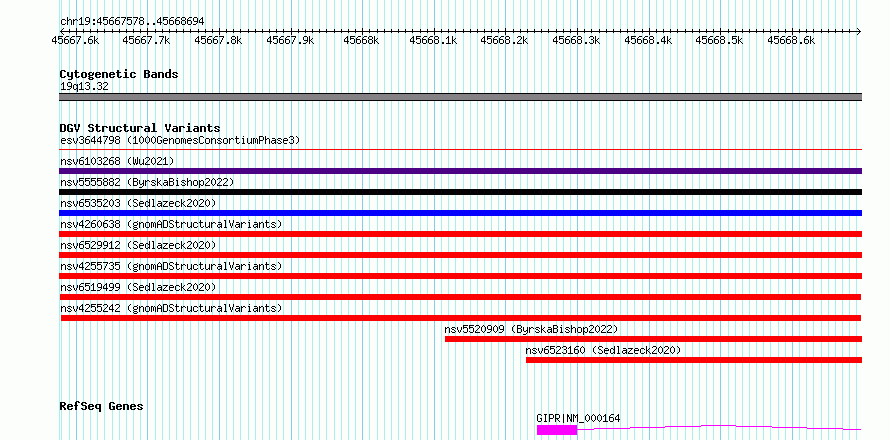
Task: Click the 45667.7k ruler tick label
Action: pos(146,40)
